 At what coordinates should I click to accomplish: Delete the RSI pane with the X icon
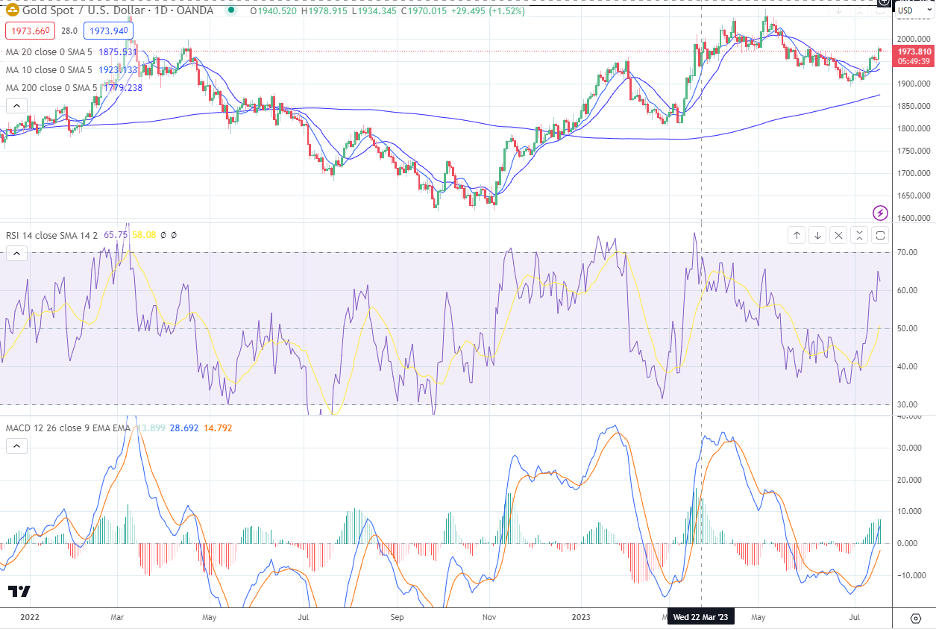[839, 236]
